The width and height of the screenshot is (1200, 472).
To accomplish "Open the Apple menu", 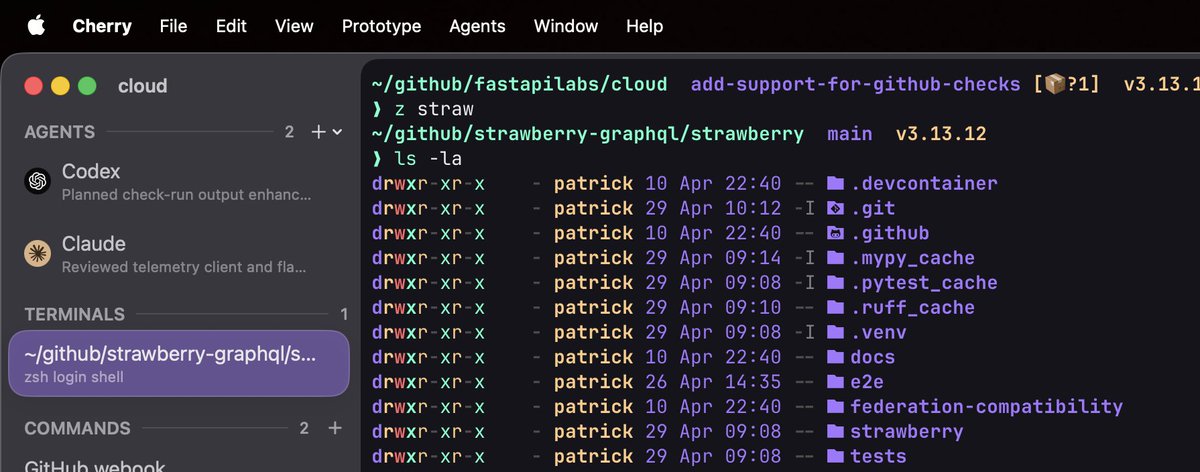I will click(x=36, y=25).
